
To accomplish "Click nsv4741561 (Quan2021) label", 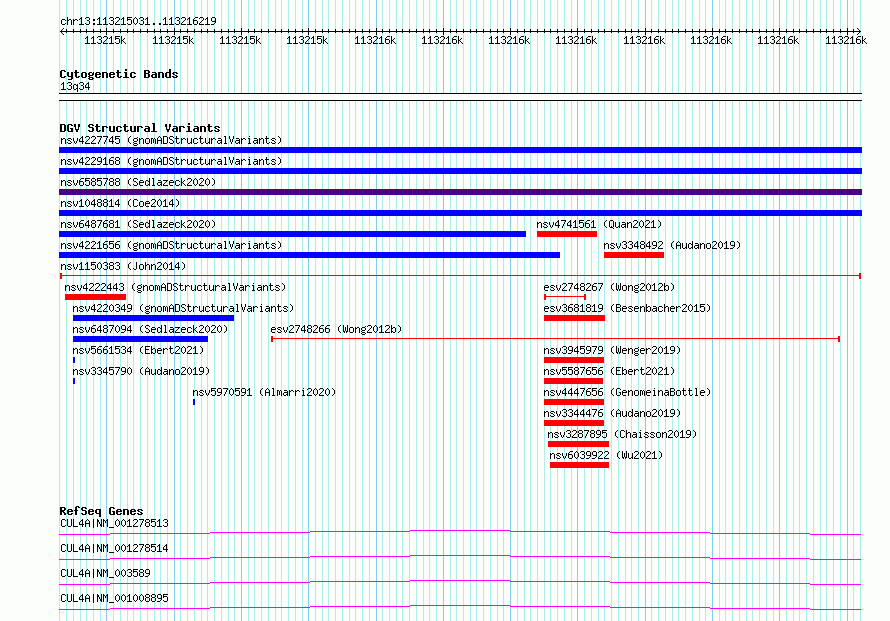I will click(x=599, y=224).
